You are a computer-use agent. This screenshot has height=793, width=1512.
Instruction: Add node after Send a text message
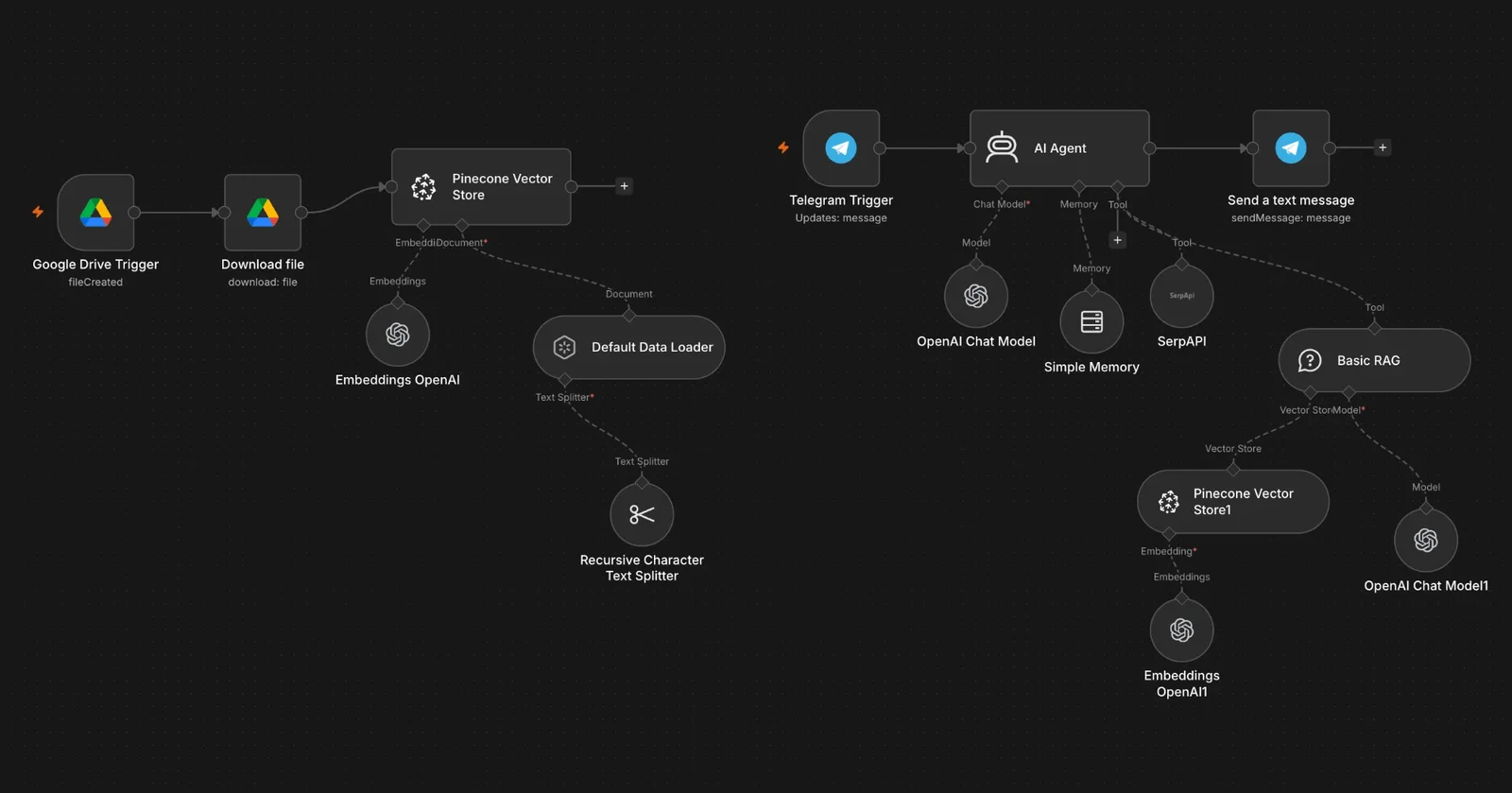pyautogui.click(x=1383, y=147)
